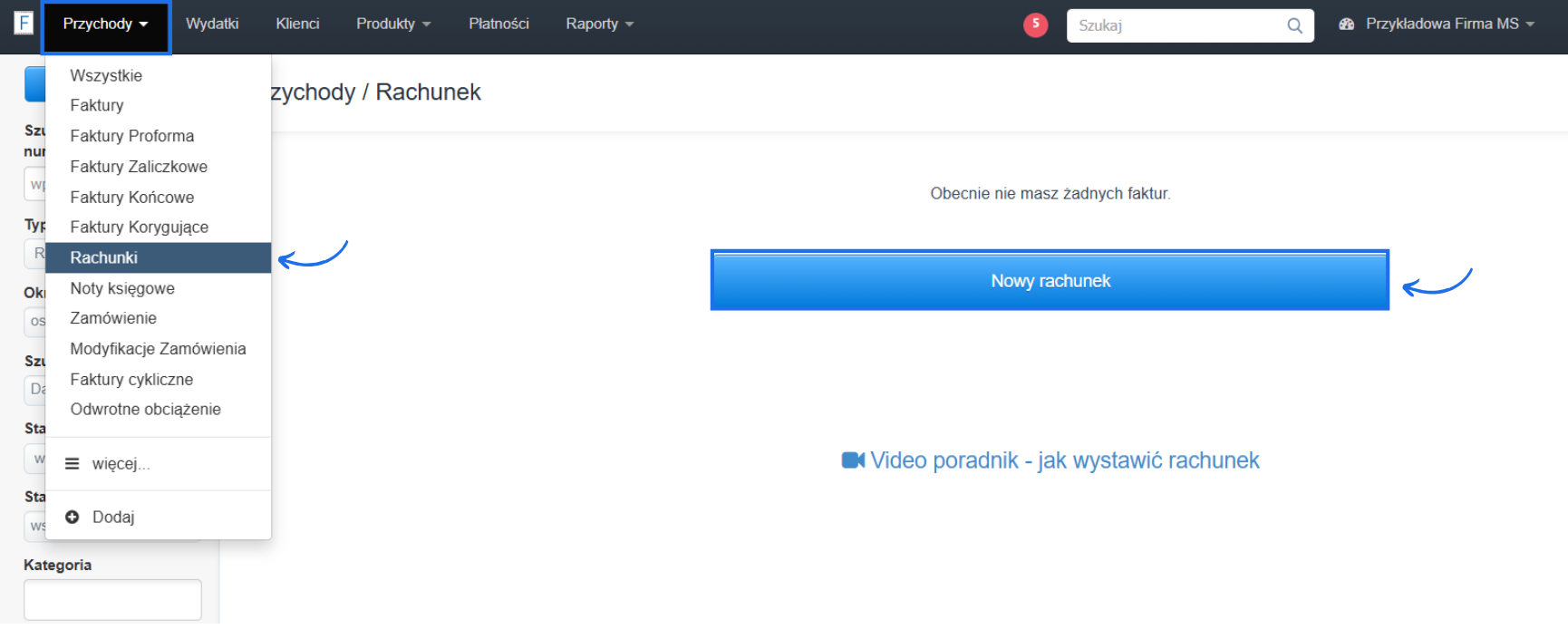Click the hamburger icon next to więcej

[x=73, y=463]
